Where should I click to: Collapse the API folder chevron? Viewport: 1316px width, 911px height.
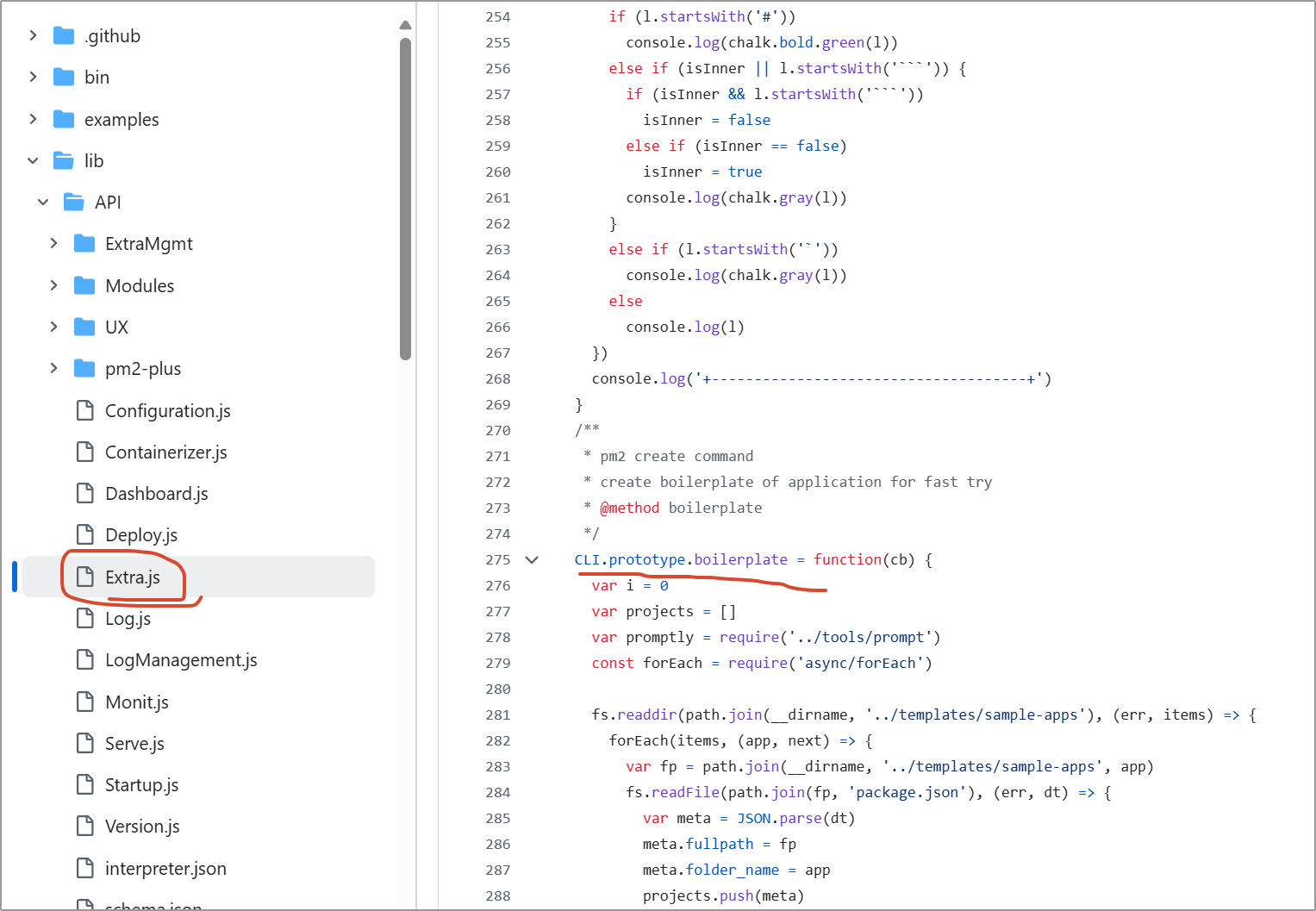coord(43,202)
